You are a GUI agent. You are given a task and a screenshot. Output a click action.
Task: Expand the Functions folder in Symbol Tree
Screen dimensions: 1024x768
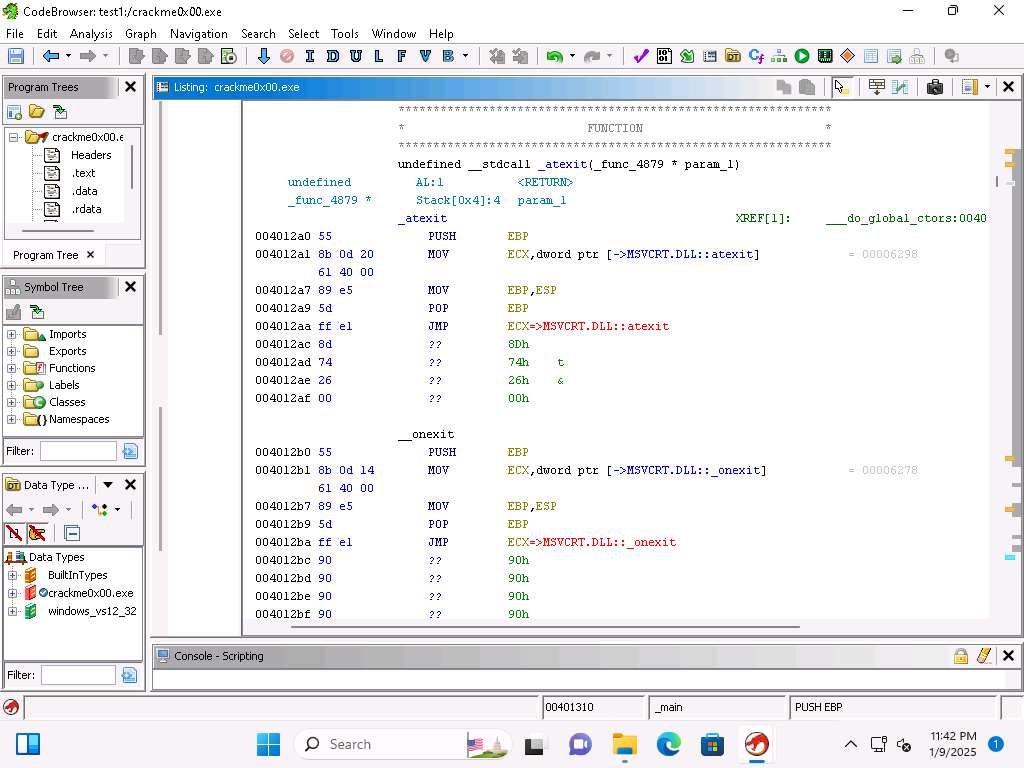click(12, 368)
